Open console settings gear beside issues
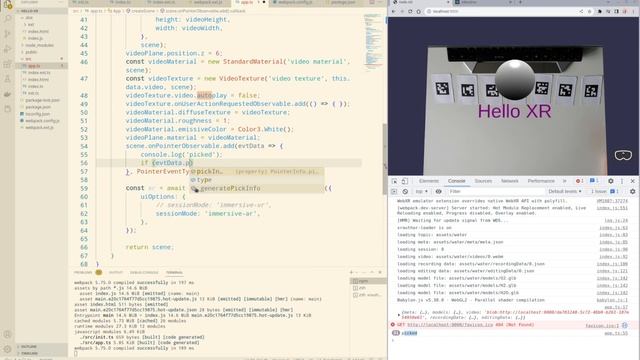640x360 pixels. [x=633, y=191]
